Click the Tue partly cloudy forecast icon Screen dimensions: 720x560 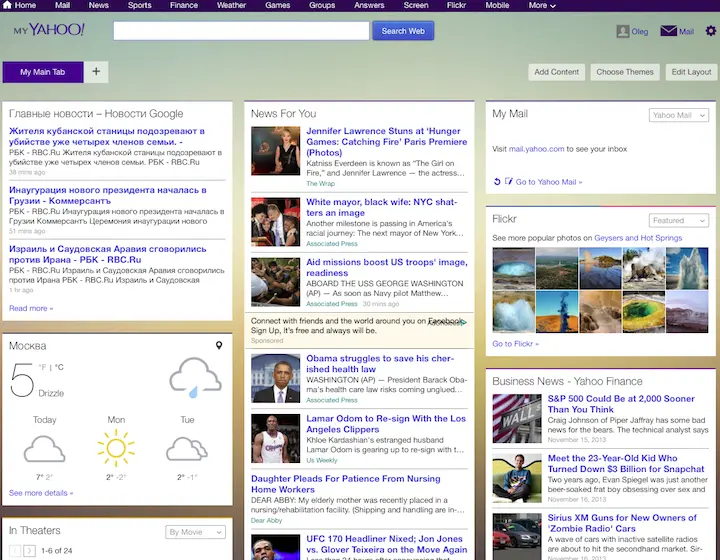point(187,449)
